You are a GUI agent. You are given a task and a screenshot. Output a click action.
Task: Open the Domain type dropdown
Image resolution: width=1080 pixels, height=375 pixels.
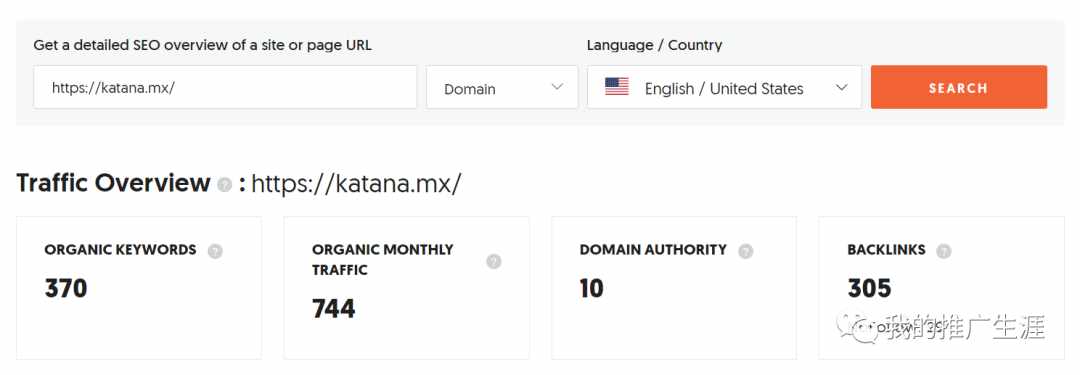coord(502,87)
